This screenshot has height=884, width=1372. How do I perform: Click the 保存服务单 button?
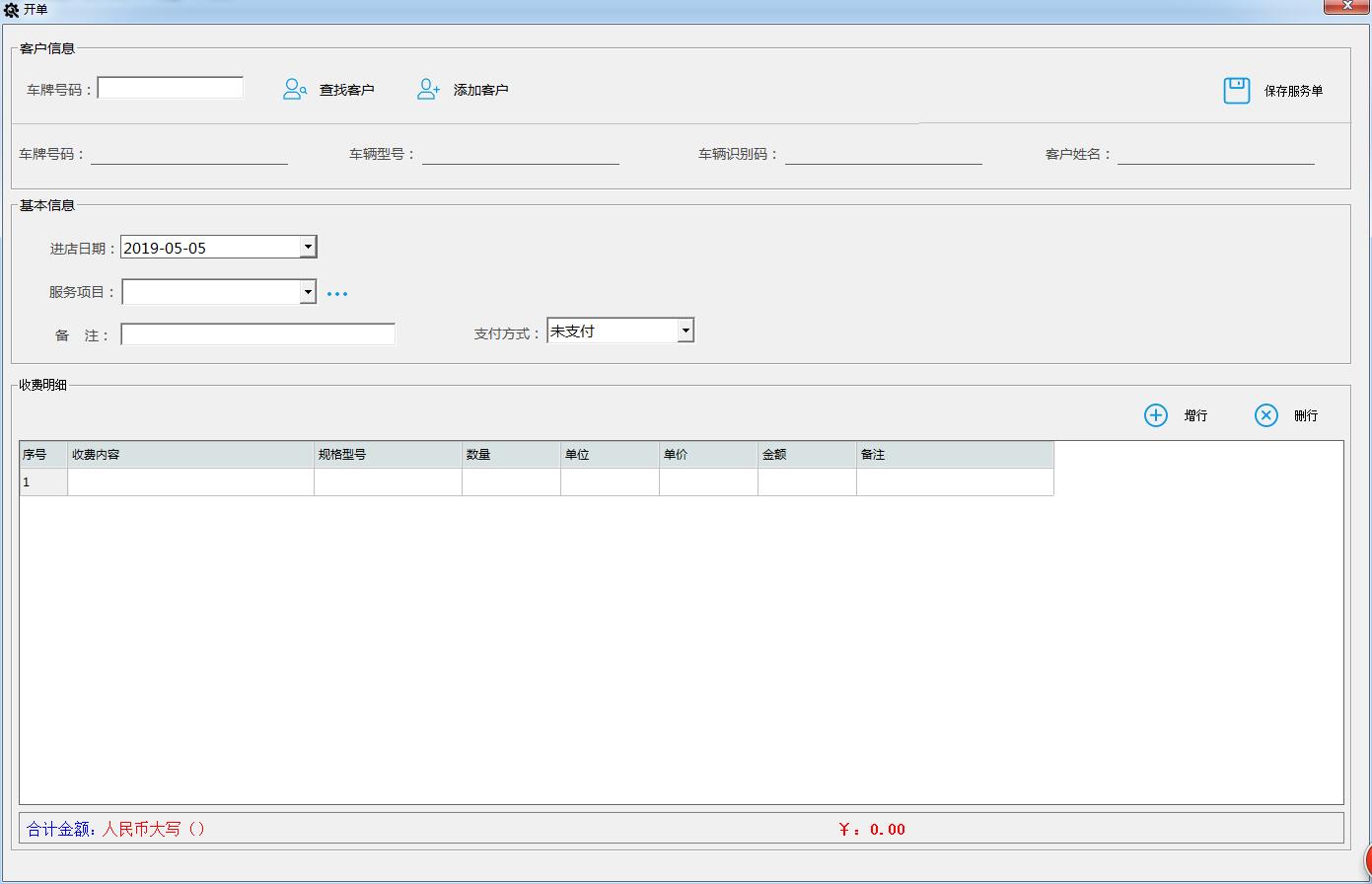click(1293, 89)
